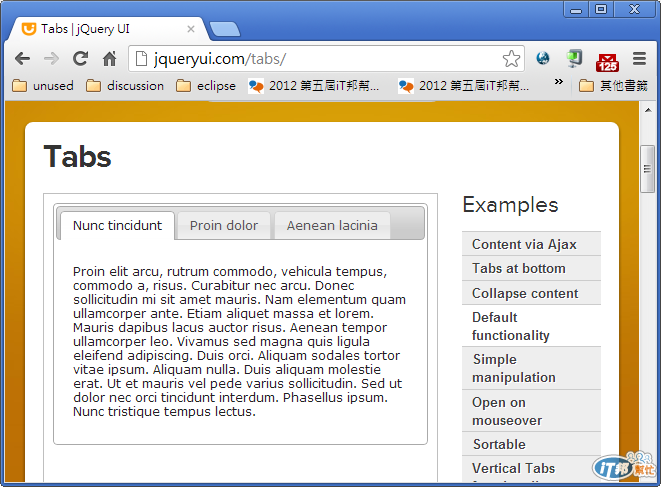Click the green monitor extension icon
Image resolution: width=661 pixels, height=487 pixels.
[x=575, y=58]
